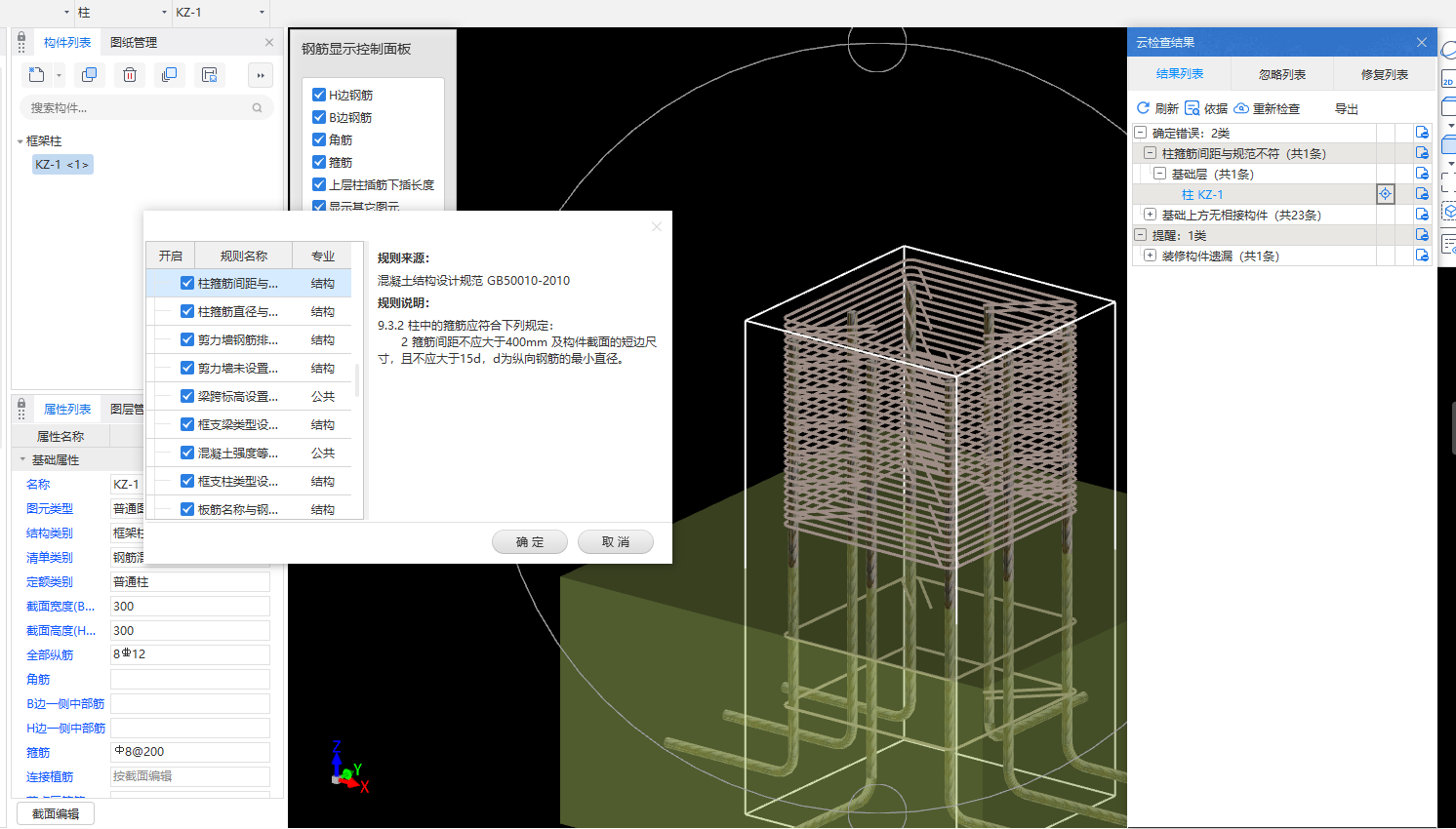Switch to 忽略列表 tab
The width and height of the screenshot is (1456, 829).
click(x=1282, y=74)
